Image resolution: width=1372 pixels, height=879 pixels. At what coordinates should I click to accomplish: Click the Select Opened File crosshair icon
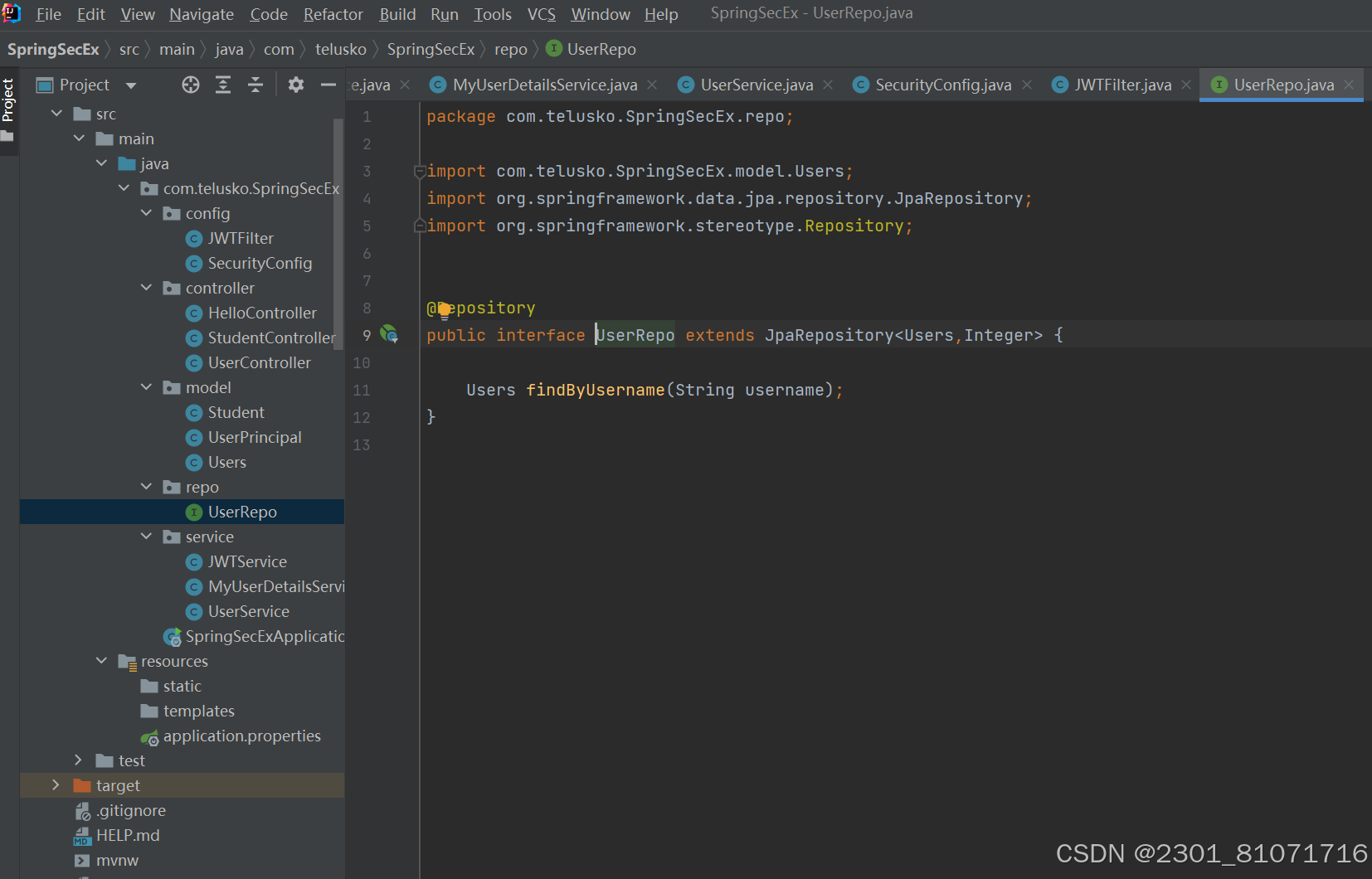pyautogui.click(x=190, y=85)
